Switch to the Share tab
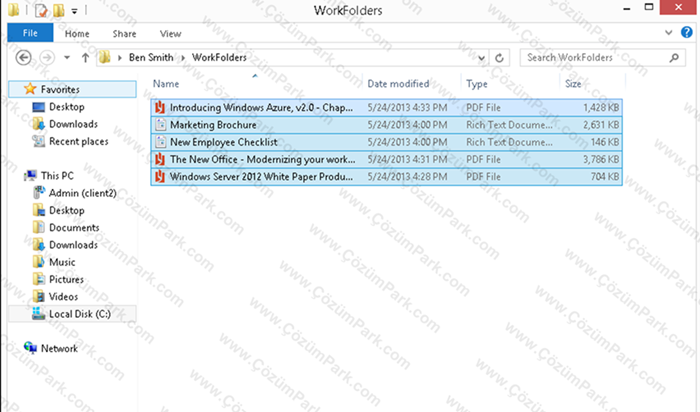The image size is (700, 412). (124, 33)
